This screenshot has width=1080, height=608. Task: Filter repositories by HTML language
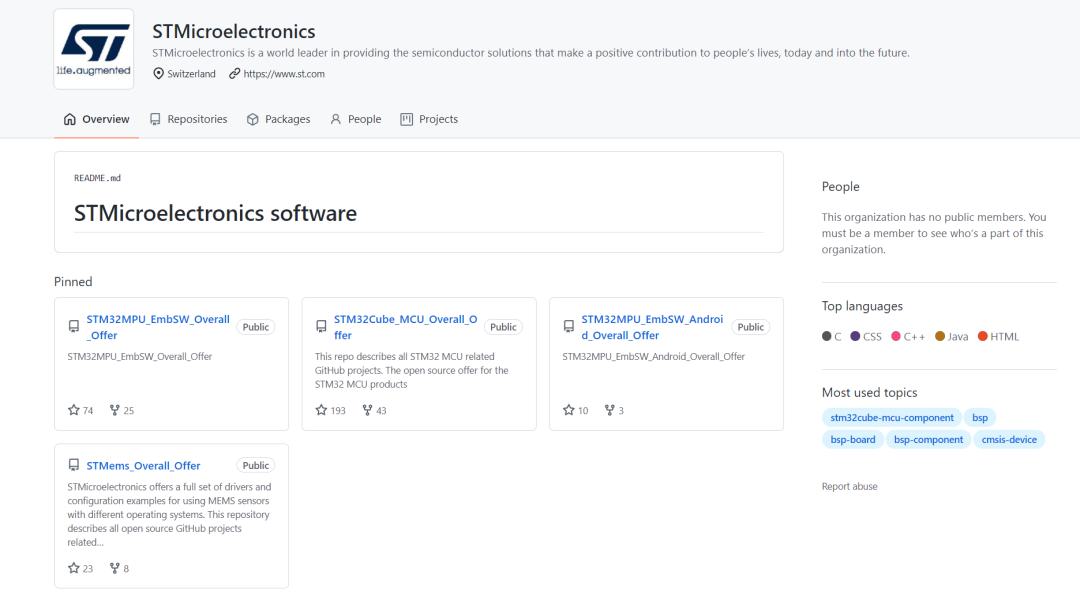tap(999, 336)
